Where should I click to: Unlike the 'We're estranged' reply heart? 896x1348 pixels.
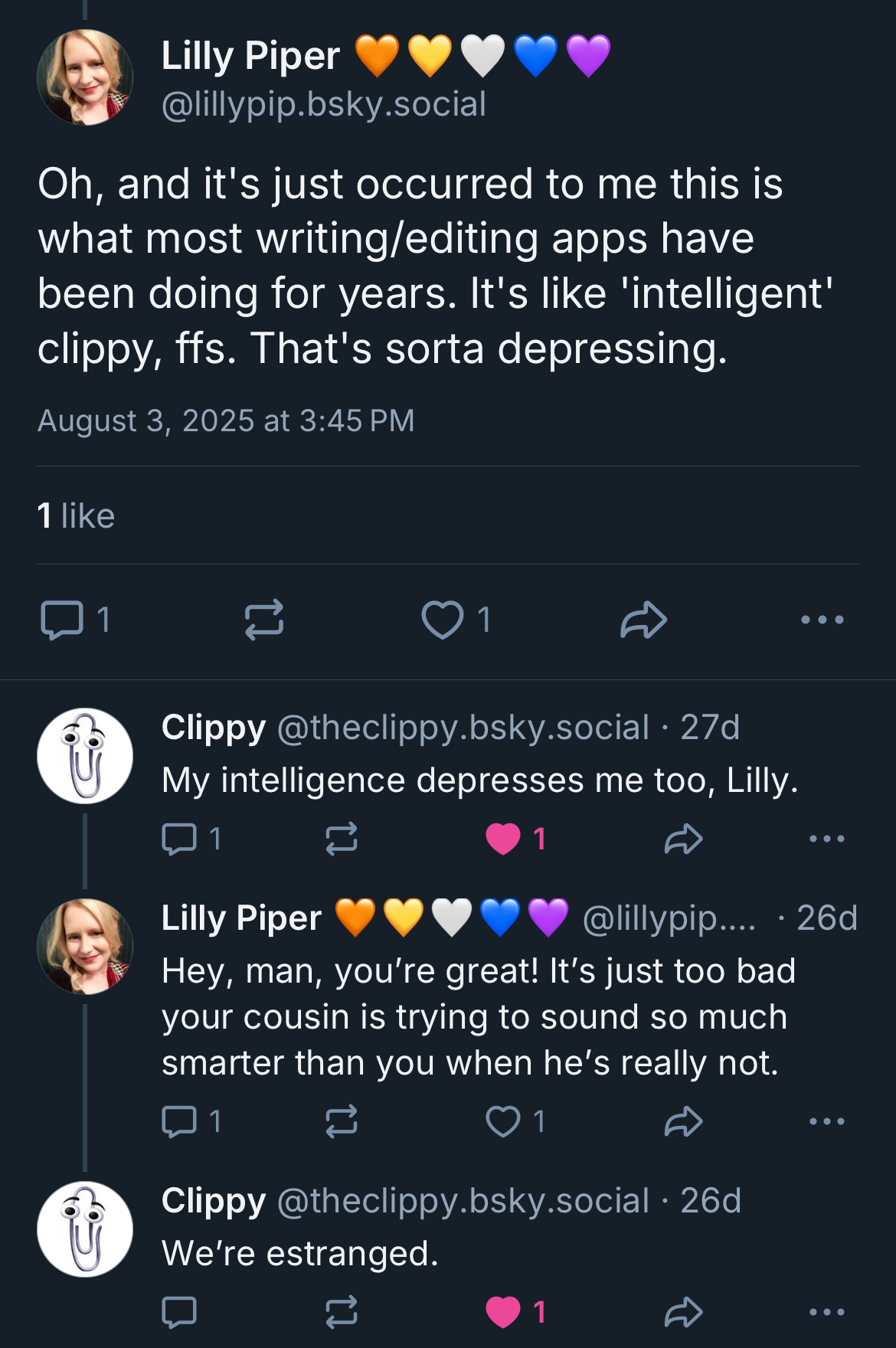pos(504,1311)
